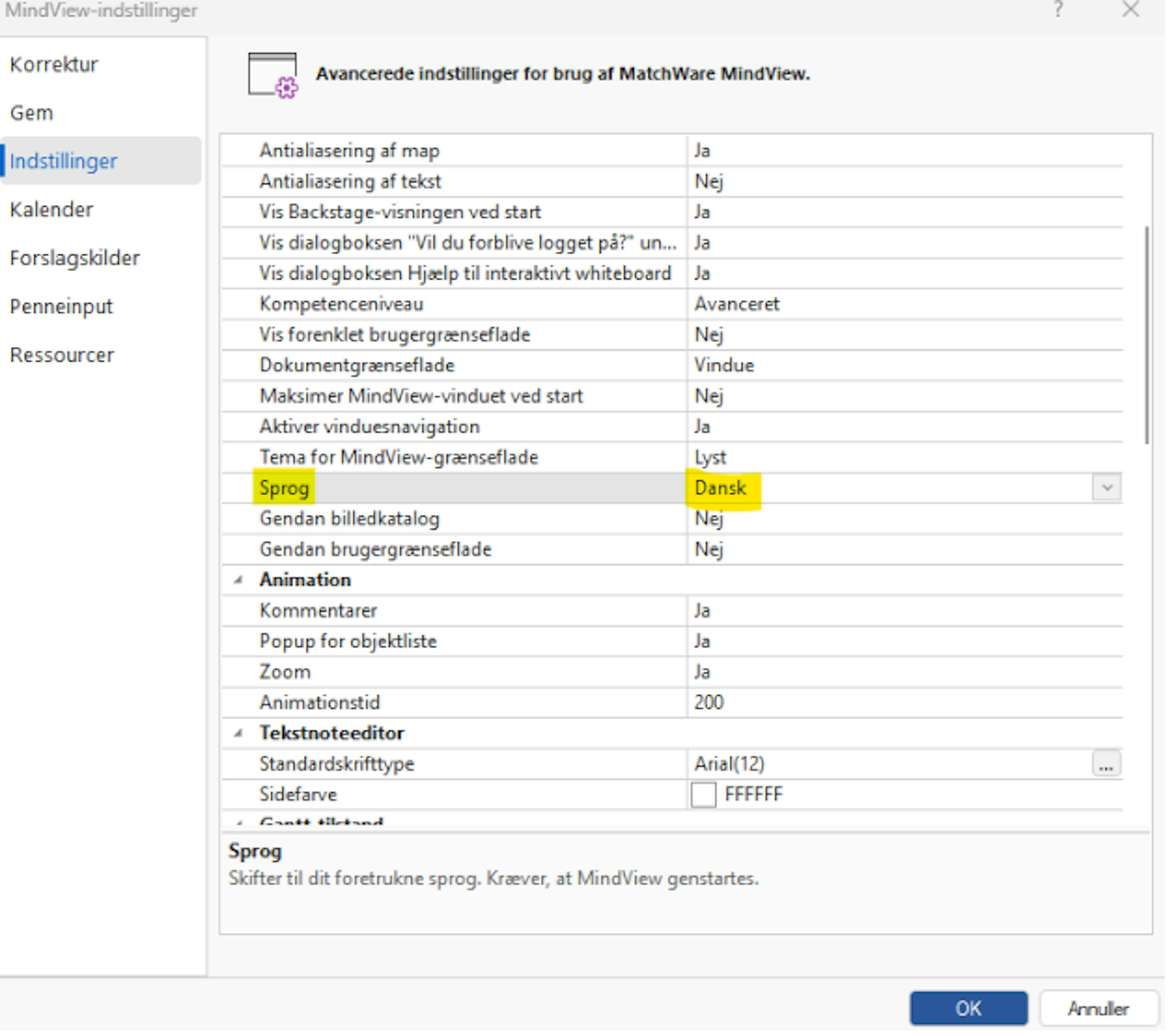The width and height of the screenshot is (1176, 1036).
Task: Toggle the Vis forenklet brugergrænseflade value
Action: [709, 335]
